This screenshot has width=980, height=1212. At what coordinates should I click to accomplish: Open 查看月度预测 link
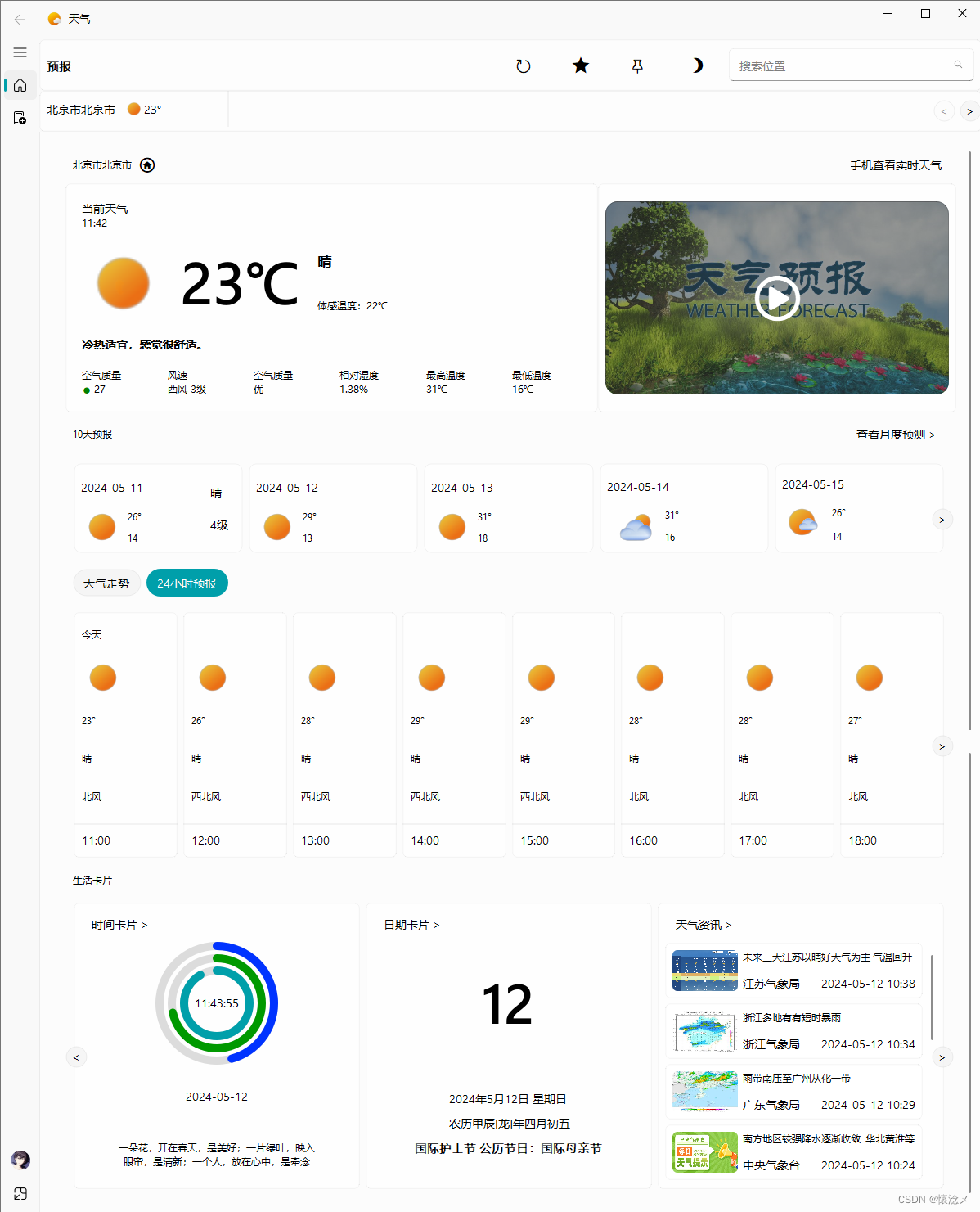pyautogui.click(x=895, y=435)
